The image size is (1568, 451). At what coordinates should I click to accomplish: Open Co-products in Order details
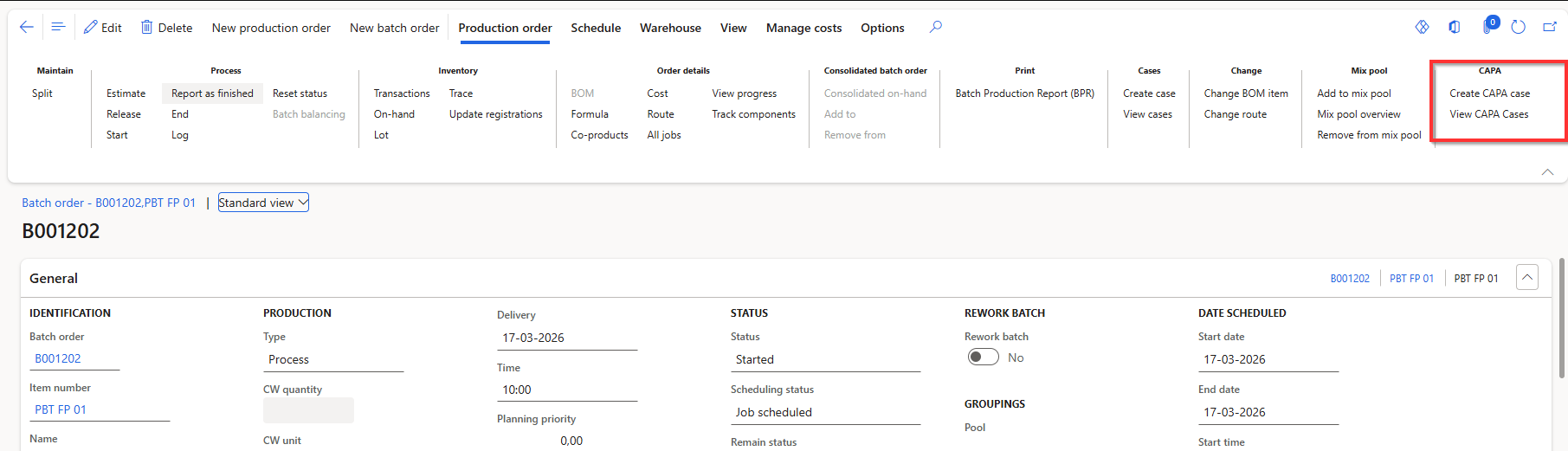pos(599,135)
